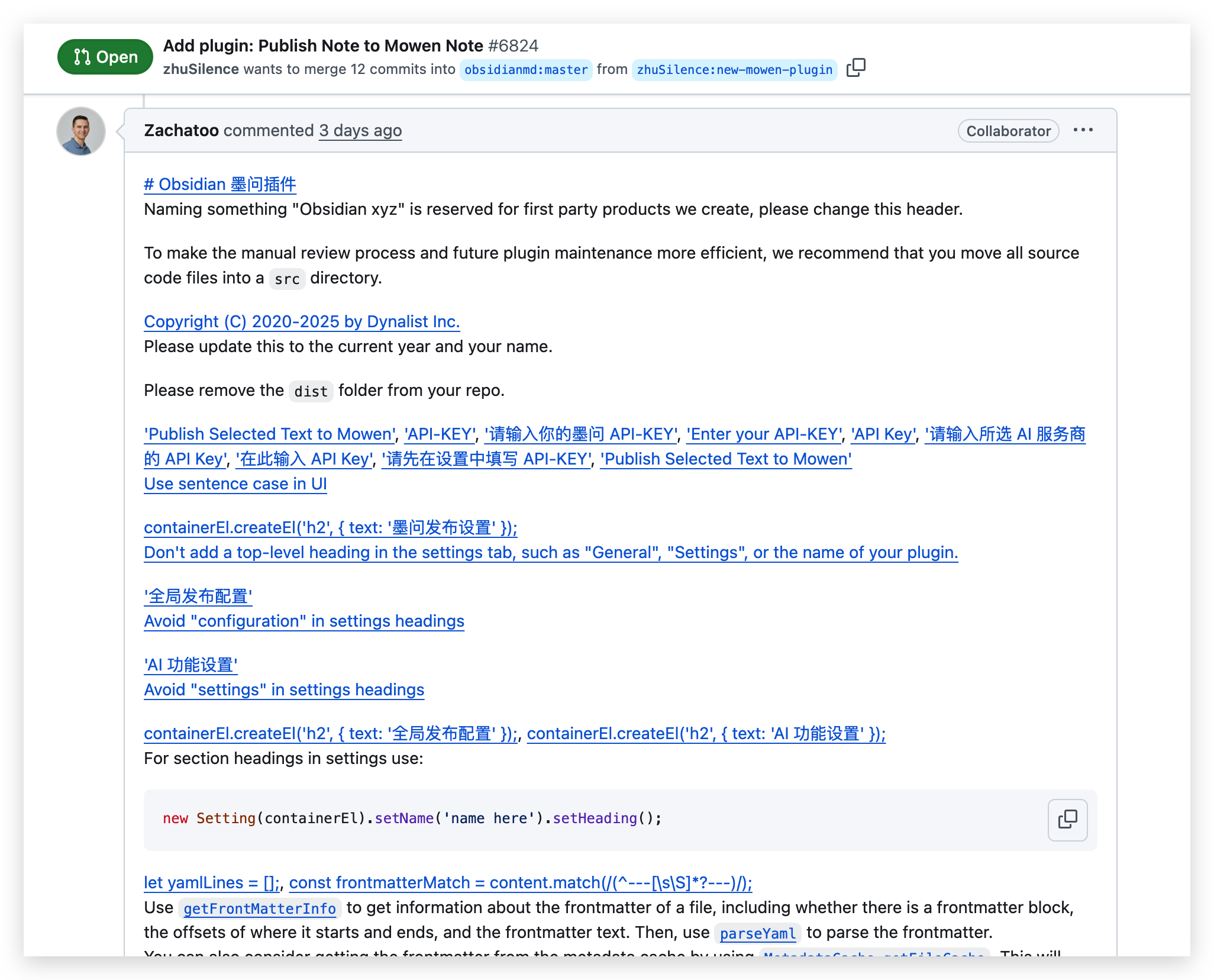The height and width of the screenshot is (980, 1214).
Task: Open the 'let yamlLines = [];' link
Action: [212, 883]
